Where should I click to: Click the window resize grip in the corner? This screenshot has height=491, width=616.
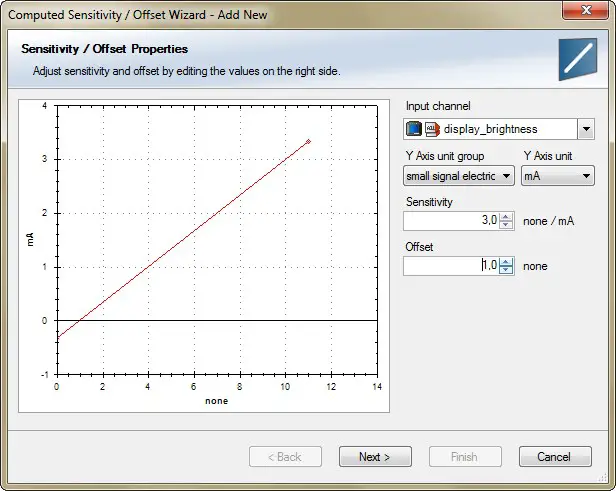602,478
